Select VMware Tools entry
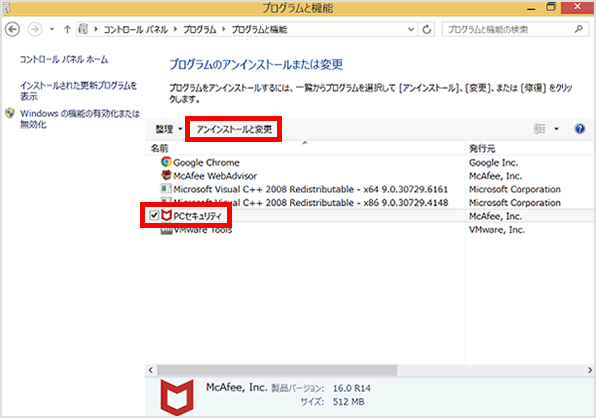596x418 pixels. (x=203, y=230)
